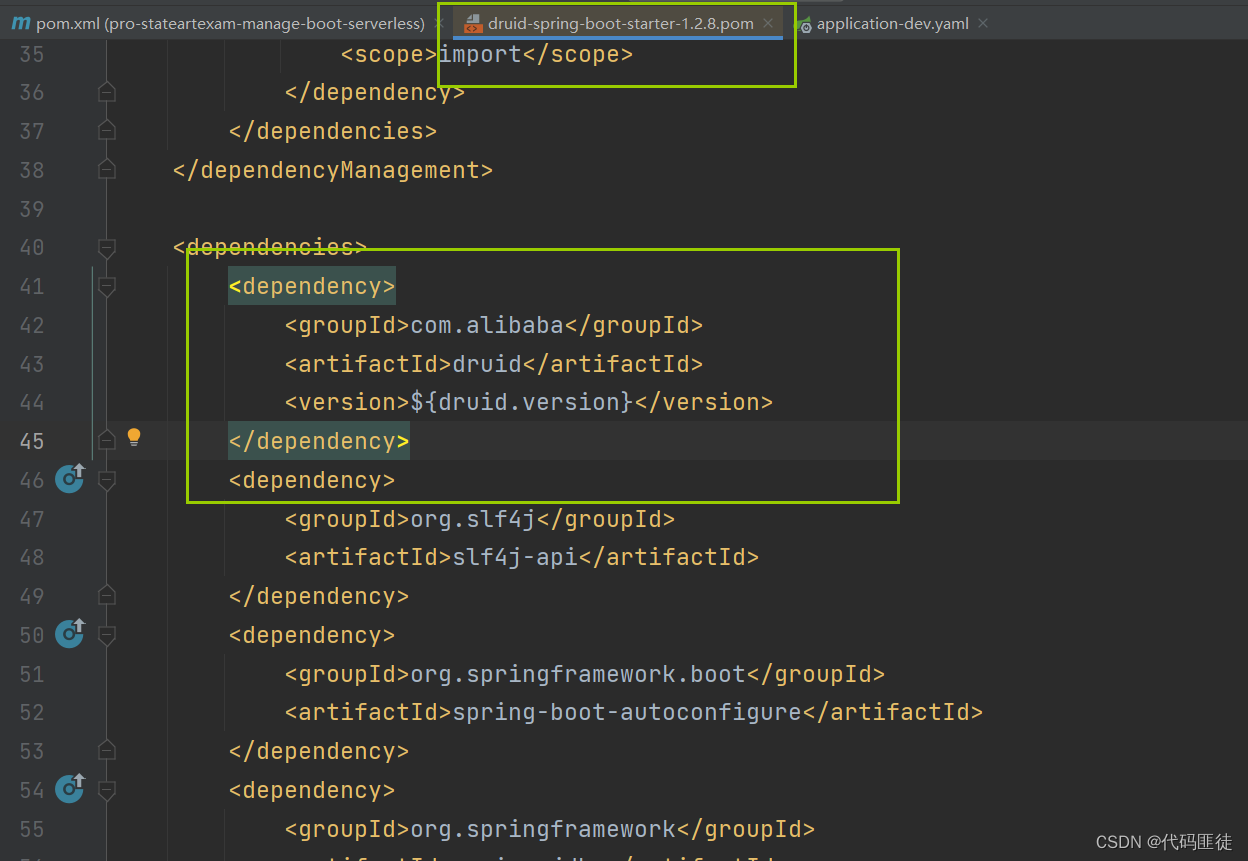Click the druid pom file icon in its tab
The height and width of the screenshot is (861, 1248).
(472, 22)
